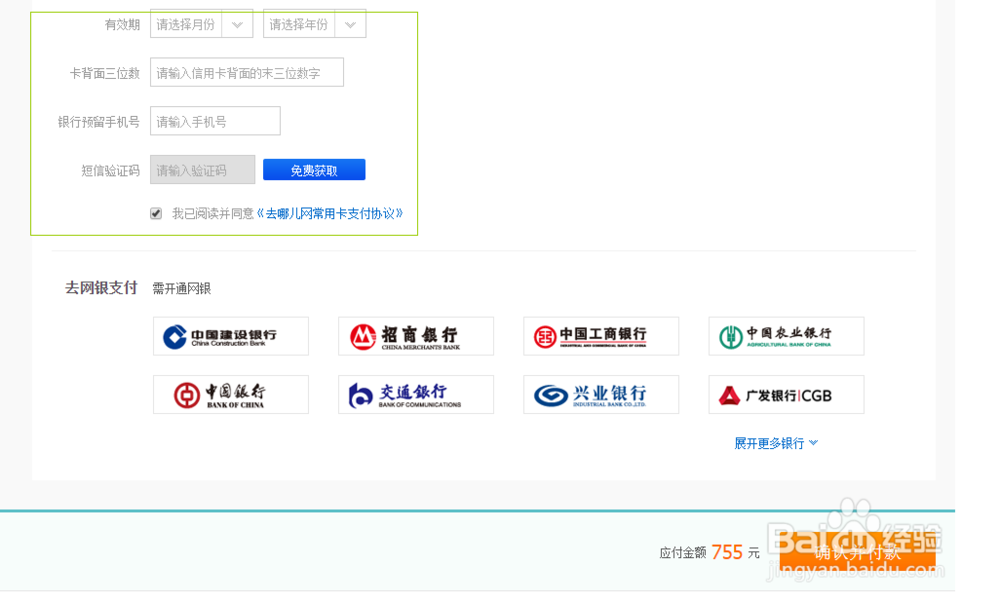Screen dimensions: 1000x604
Task: Open the 去哪儿网常用卡支付协议 agreement link
Action: coord(329,213)
